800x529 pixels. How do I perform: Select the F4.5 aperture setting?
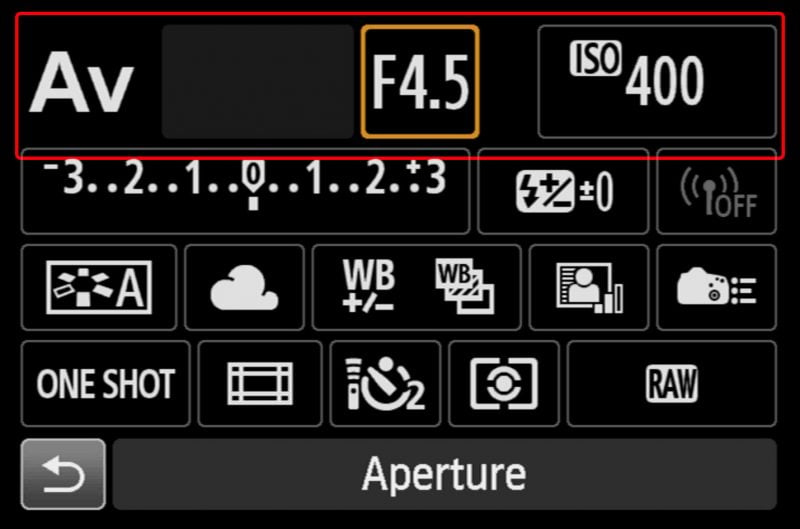point(420,82)
